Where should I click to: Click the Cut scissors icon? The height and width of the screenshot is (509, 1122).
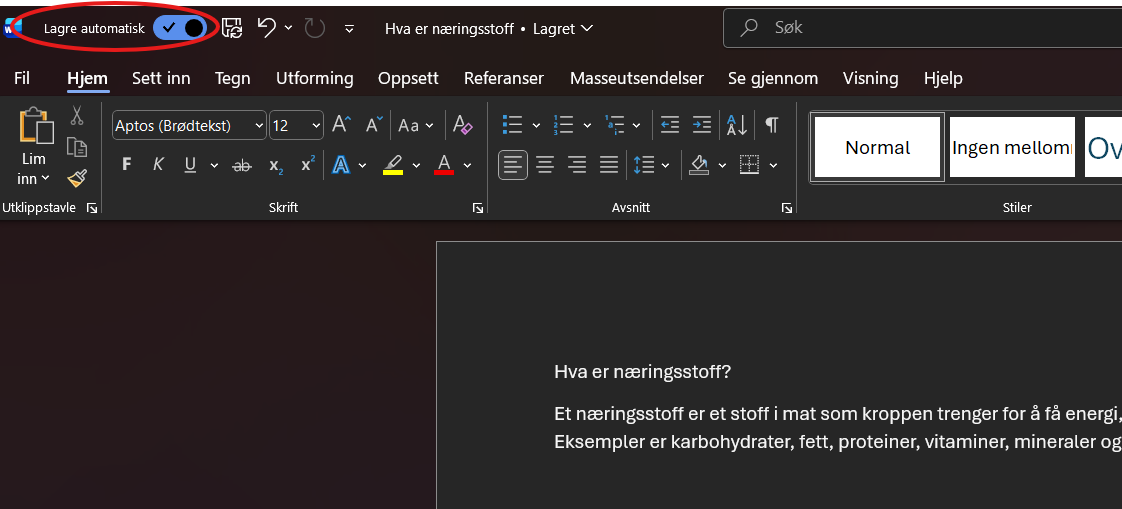[77, 116]
